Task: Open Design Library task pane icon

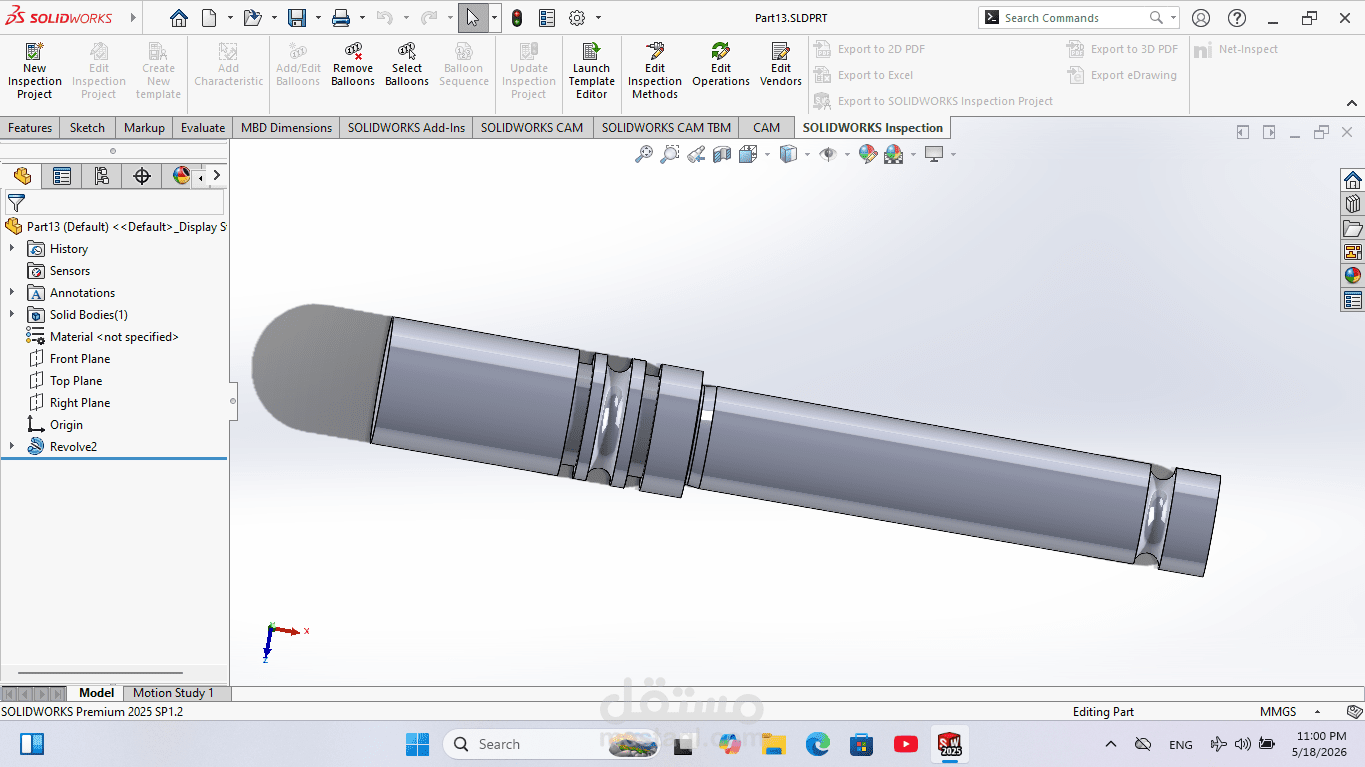Action: [1353, 204]
